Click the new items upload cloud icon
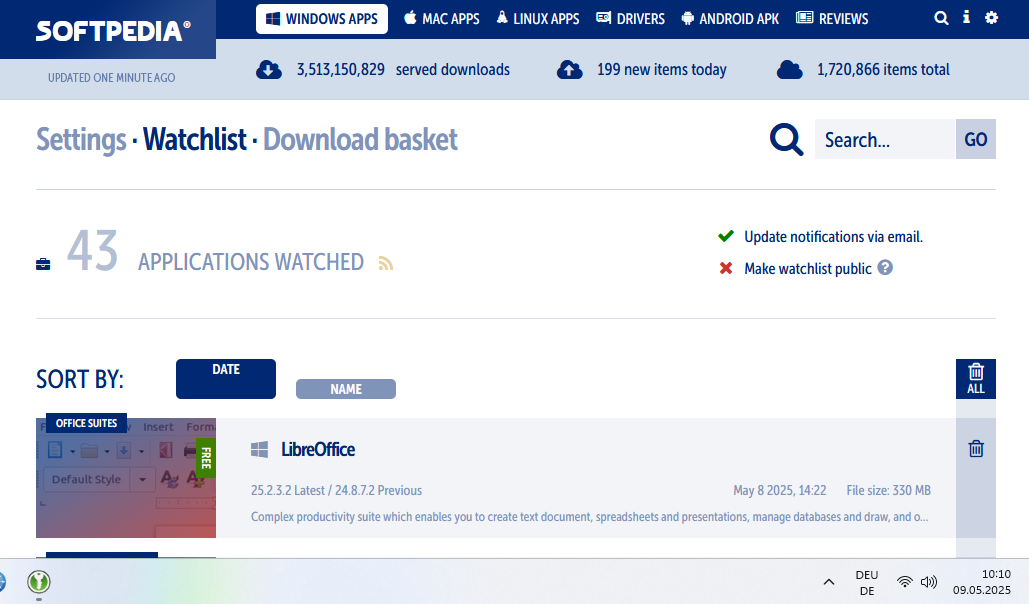The height and width of the screenshot is (604, 1029). pyautogui.click(x=570, y=70)
